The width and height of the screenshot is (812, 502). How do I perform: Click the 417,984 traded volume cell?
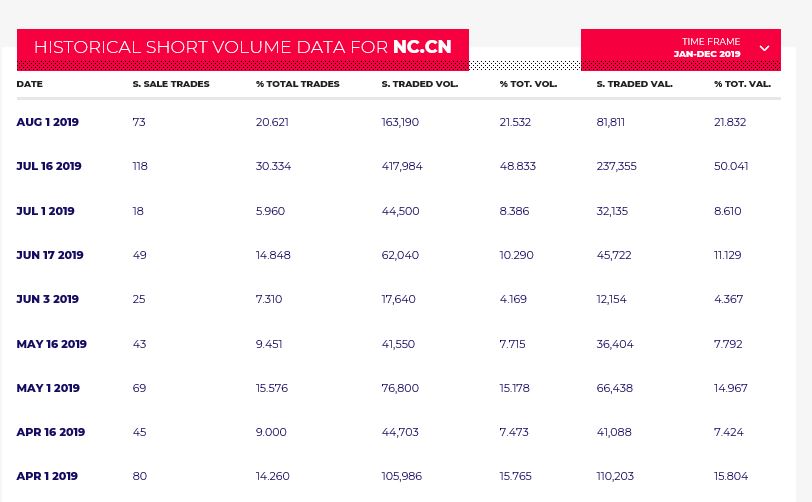tap(402, 166)
